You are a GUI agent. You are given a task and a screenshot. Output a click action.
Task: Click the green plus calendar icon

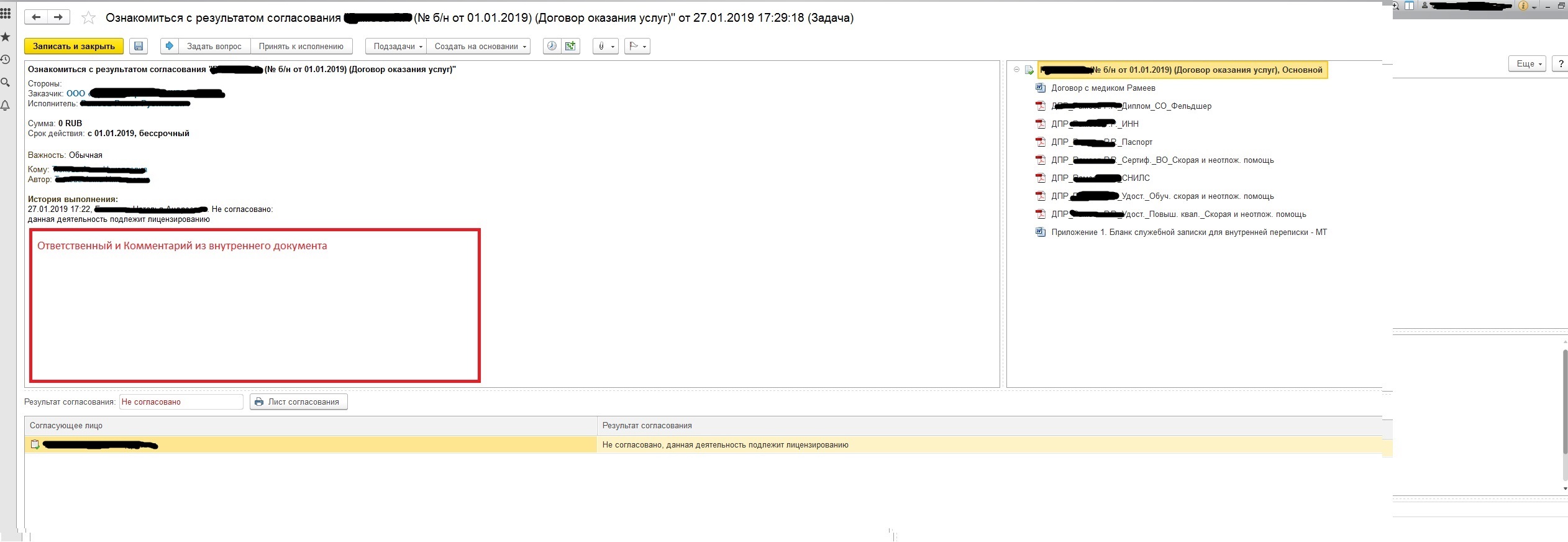coord(570,46)
